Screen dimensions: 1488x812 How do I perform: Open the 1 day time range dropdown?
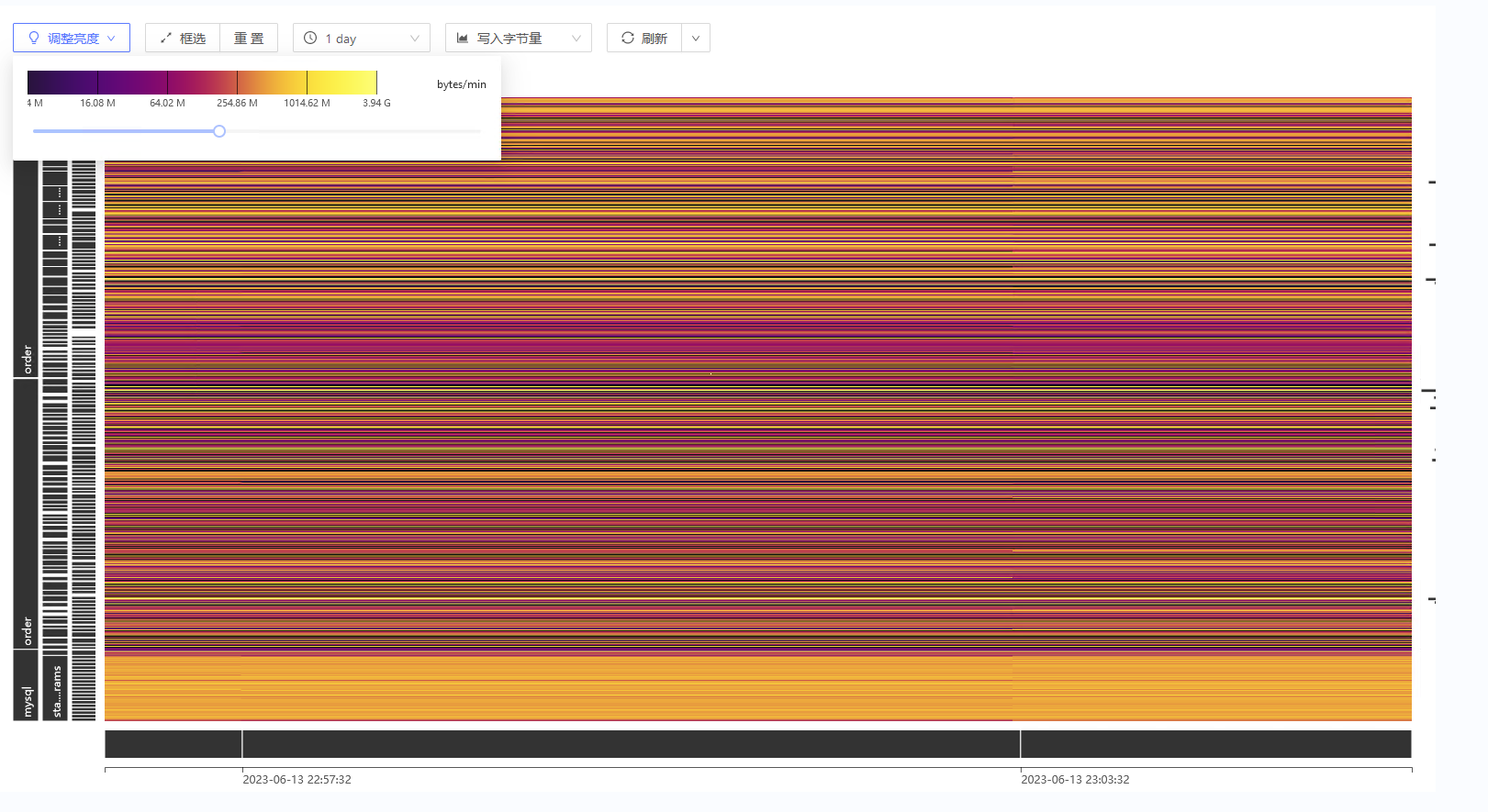(362, 38)
